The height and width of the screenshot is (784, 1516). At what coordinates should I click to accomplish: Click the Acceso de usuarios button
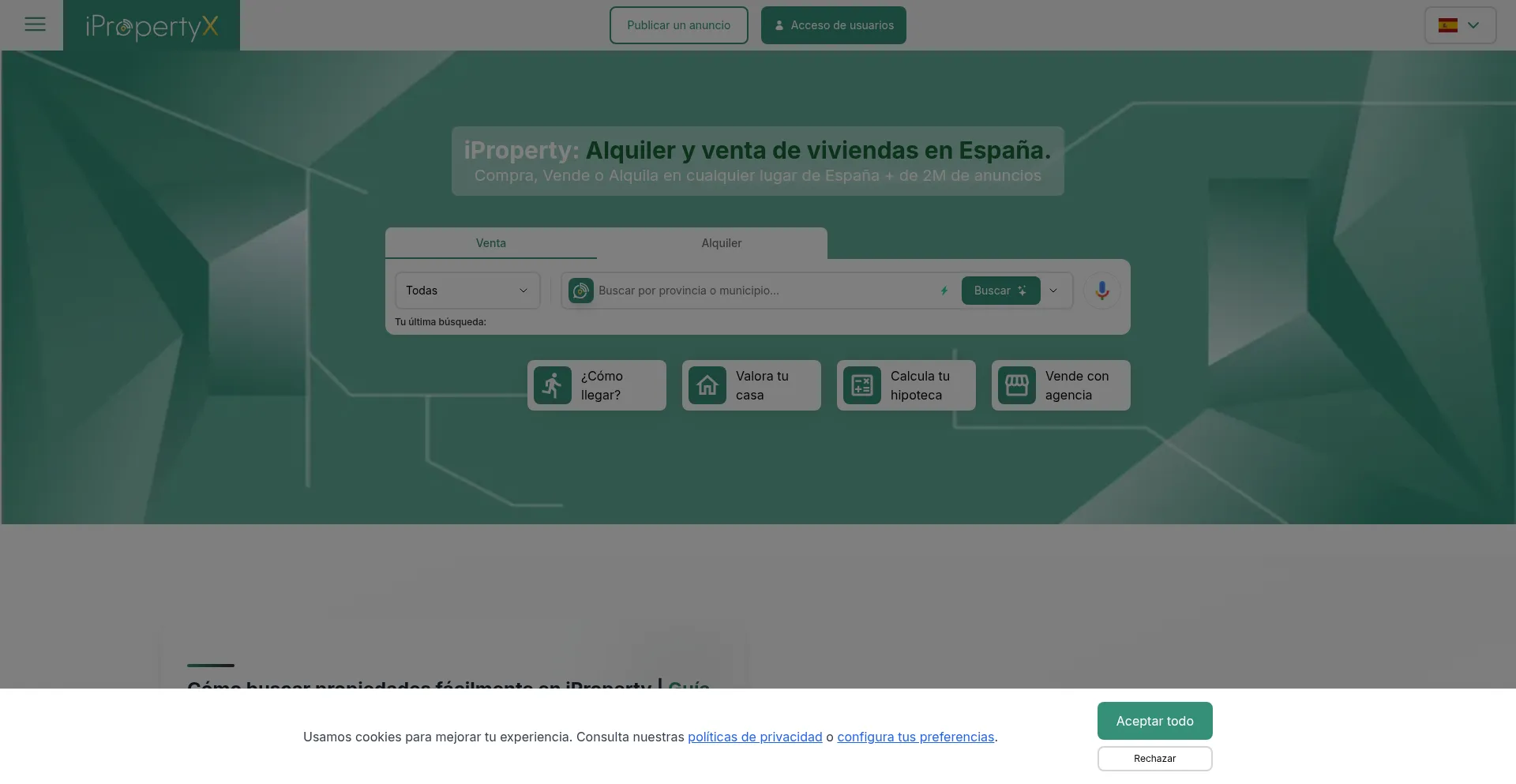pyautogui.click(x=834, y=25)
